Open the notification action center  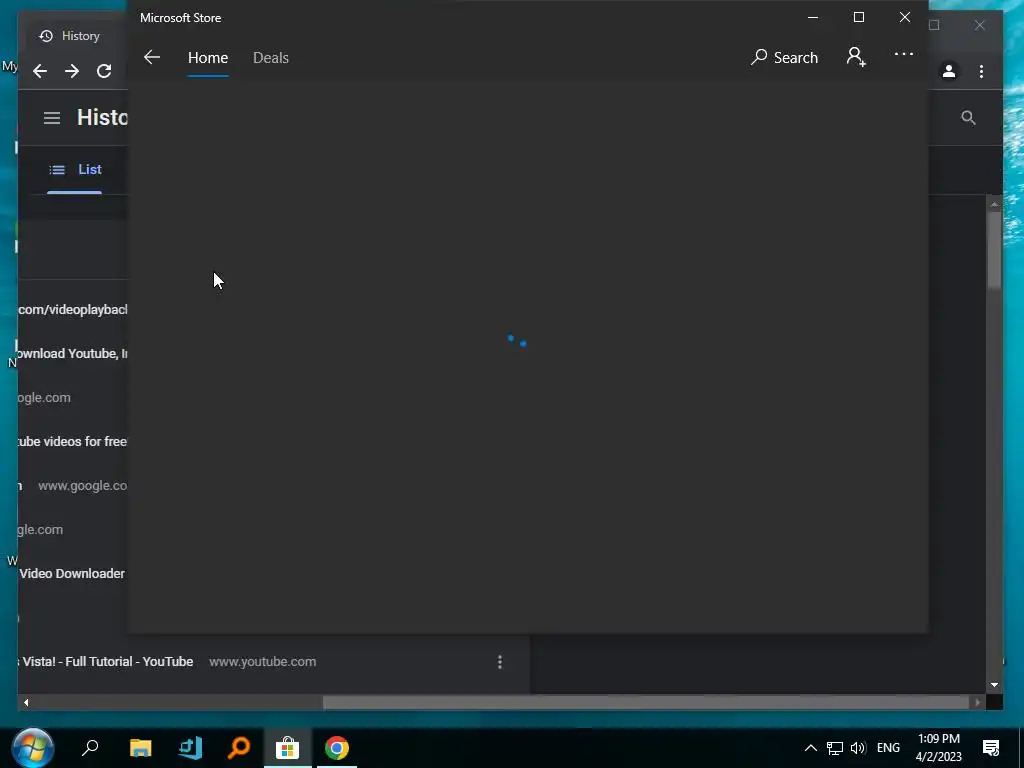[x=991, y=748]
